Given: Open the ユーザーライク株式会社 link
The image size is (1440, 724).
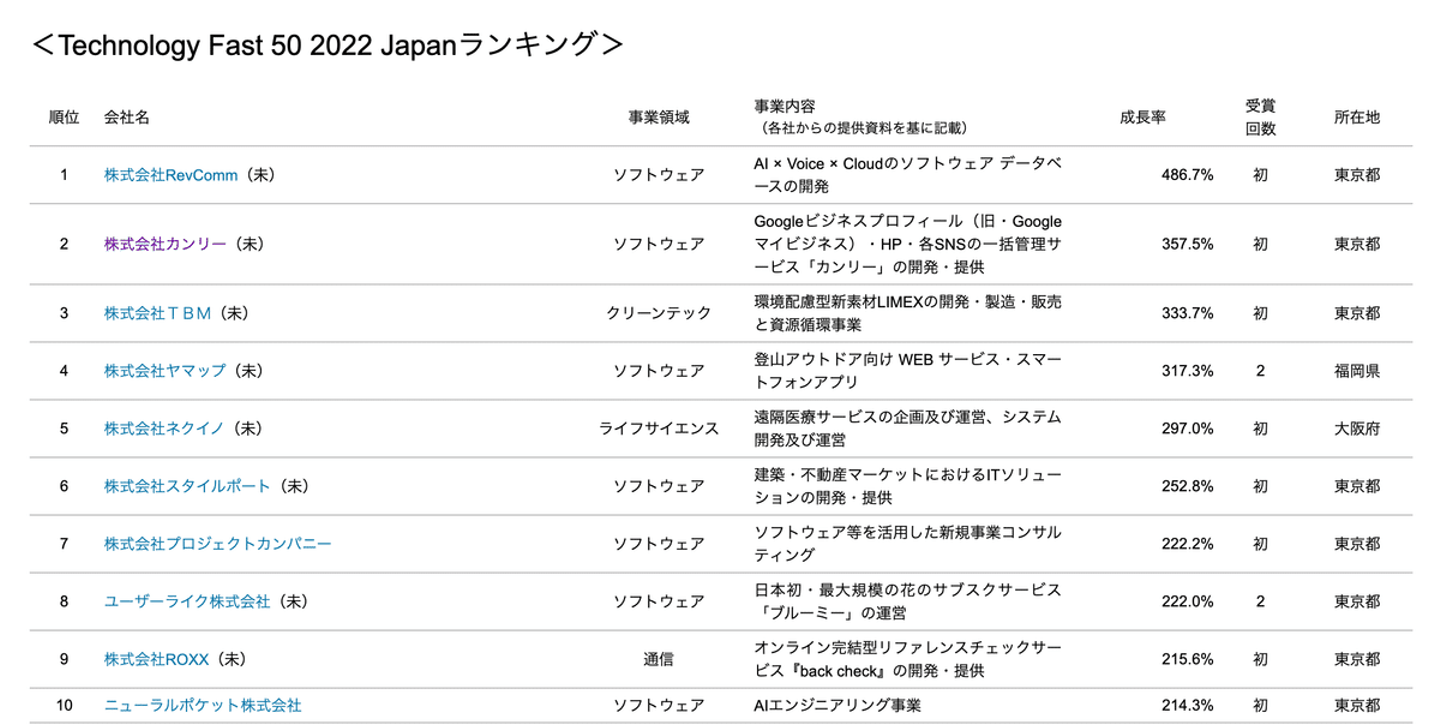Looking at the screenshot, I should 187,602.
